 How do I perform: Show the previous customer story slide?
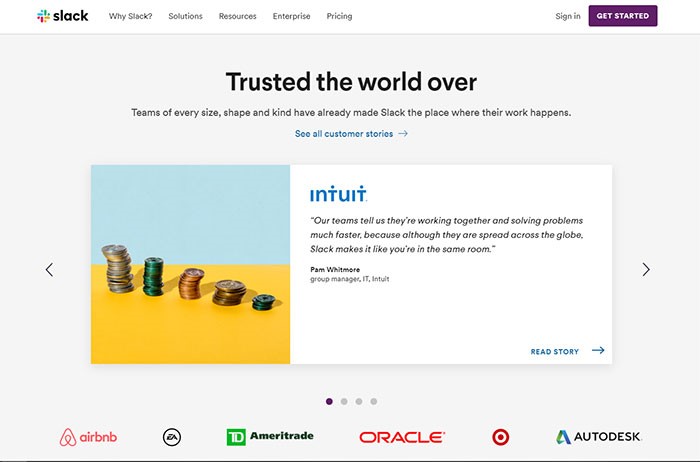click(49, 269)
